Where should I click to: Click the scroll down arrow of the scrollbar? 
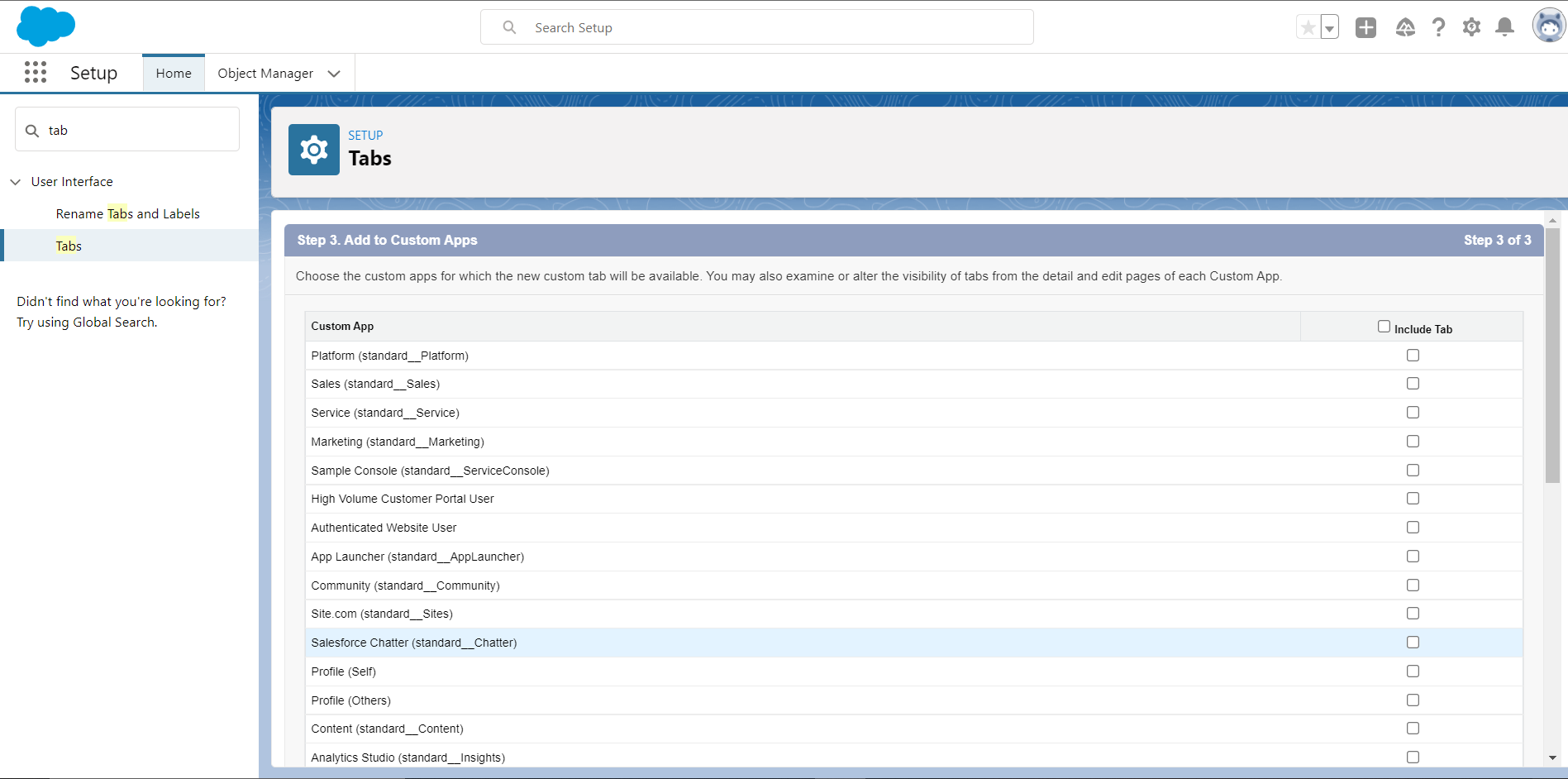click(x=1552, y=757)
